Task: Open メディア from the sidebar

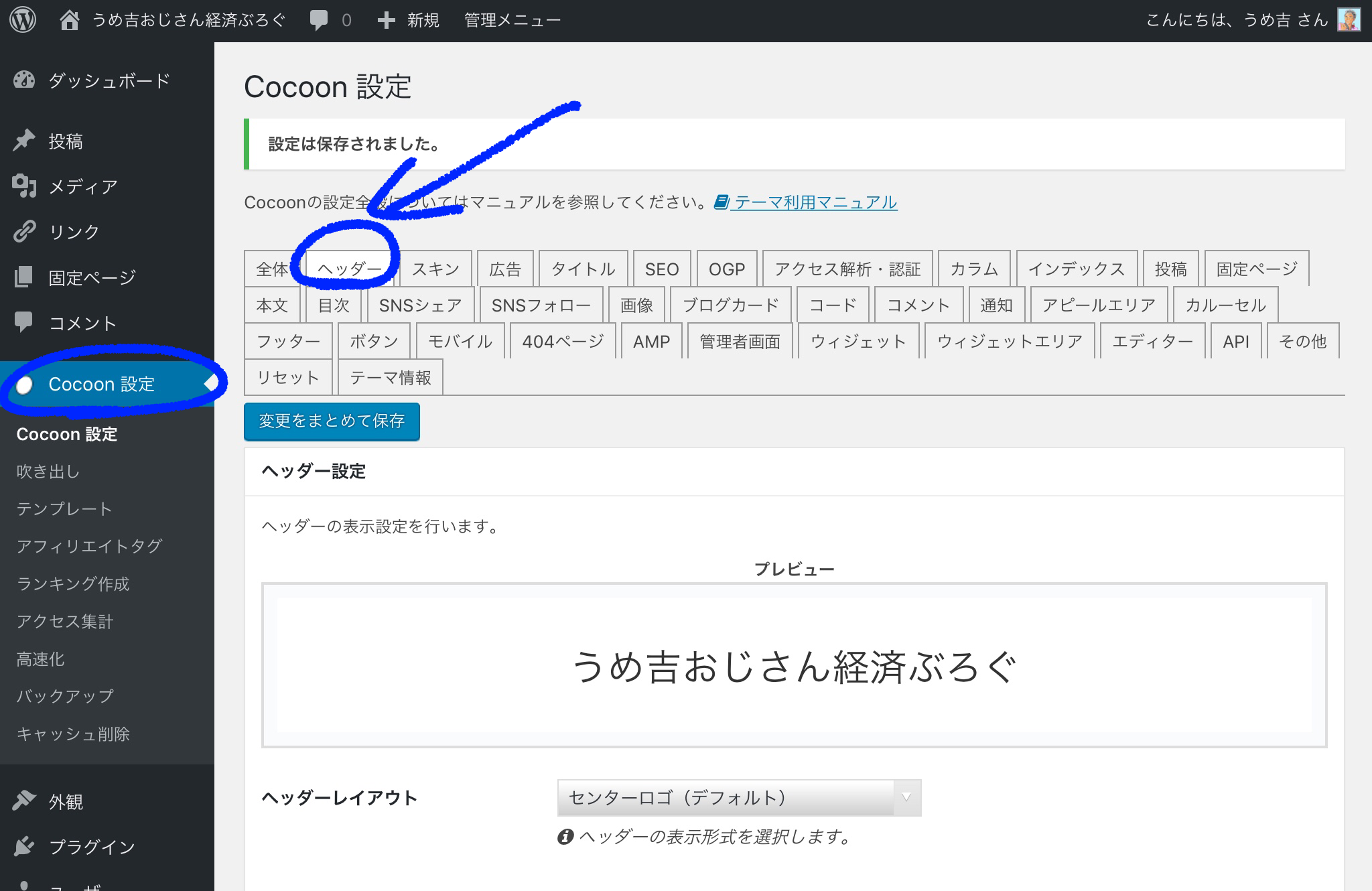Action: (83, 186)
